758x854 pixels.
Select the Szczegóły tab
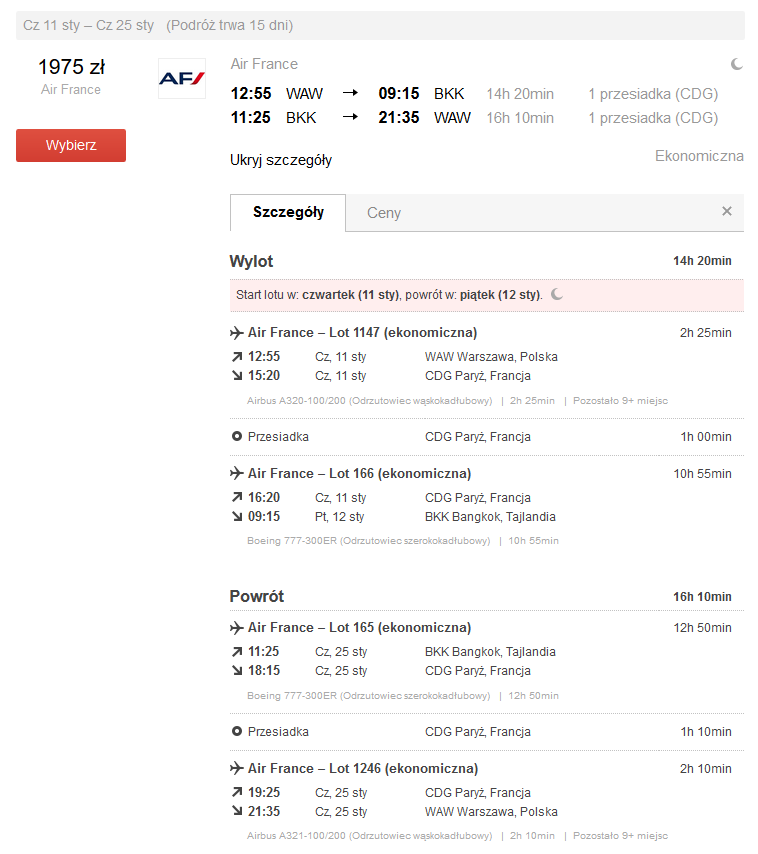288,212
